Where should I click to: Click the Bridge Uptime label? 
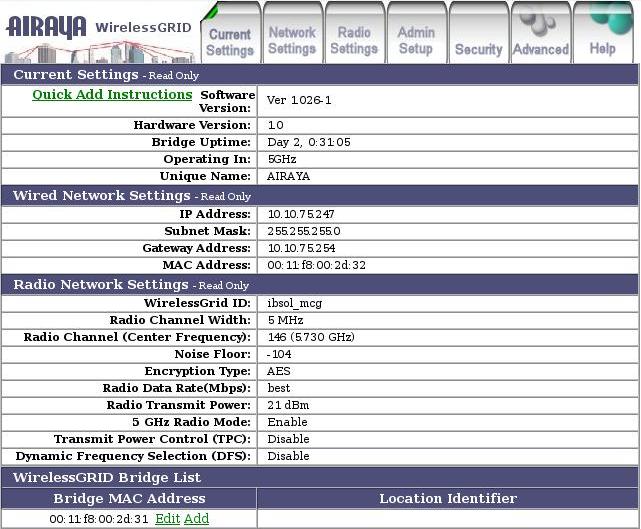tap(201, 142)
